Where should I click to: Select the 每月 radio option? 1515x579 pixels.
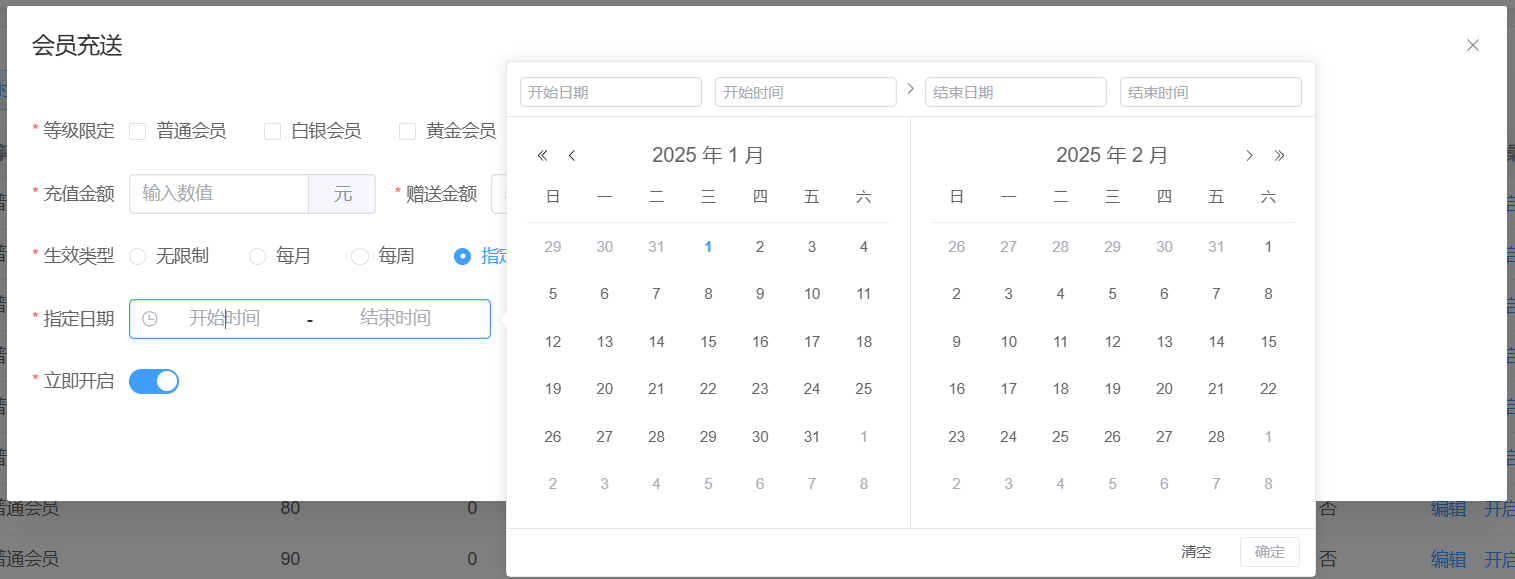coord(257,257)
